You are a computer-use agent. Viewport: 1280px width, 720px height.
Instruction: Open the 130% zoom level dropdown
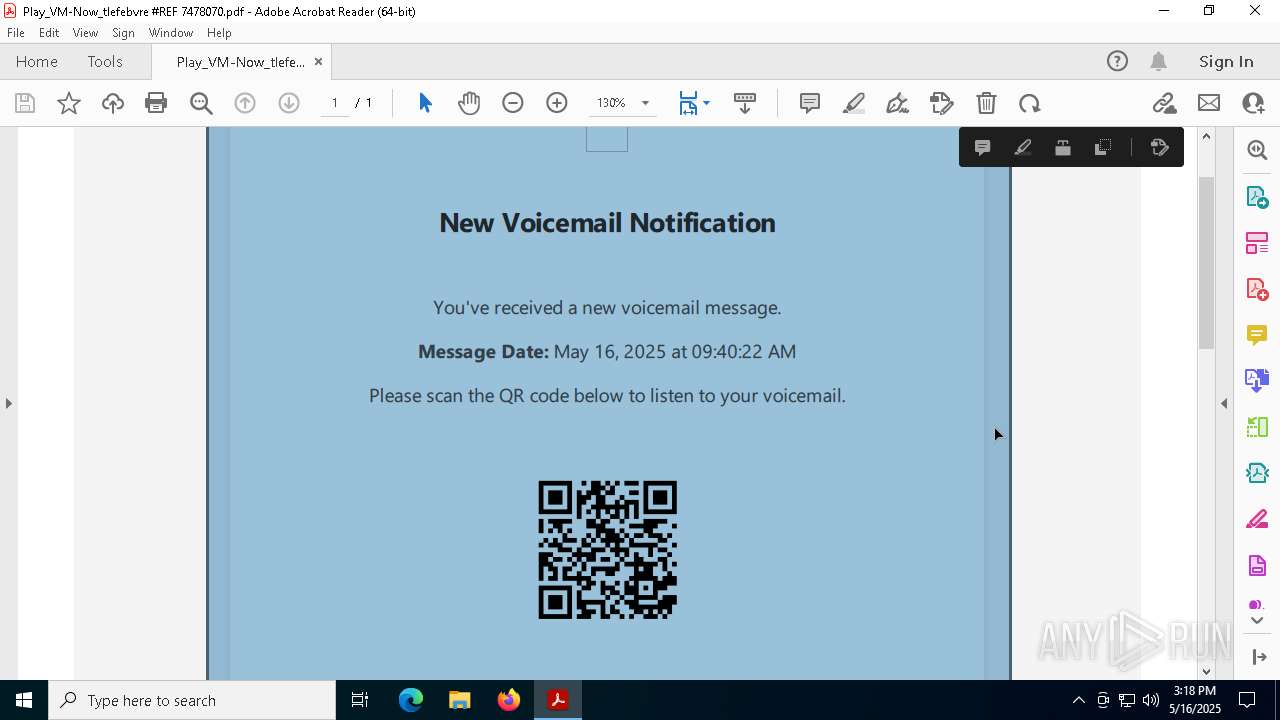click(645, 103)
